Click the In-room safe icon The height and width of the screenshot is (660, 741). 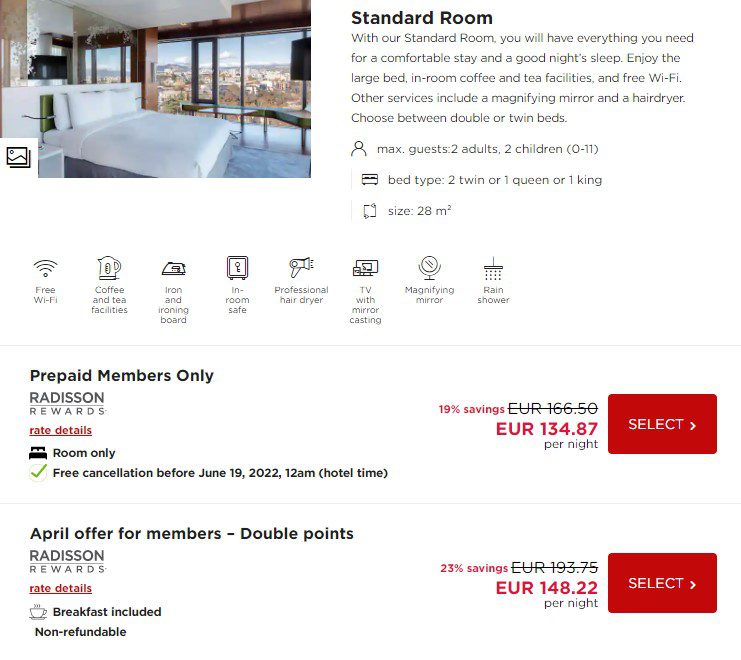(237, 268)
